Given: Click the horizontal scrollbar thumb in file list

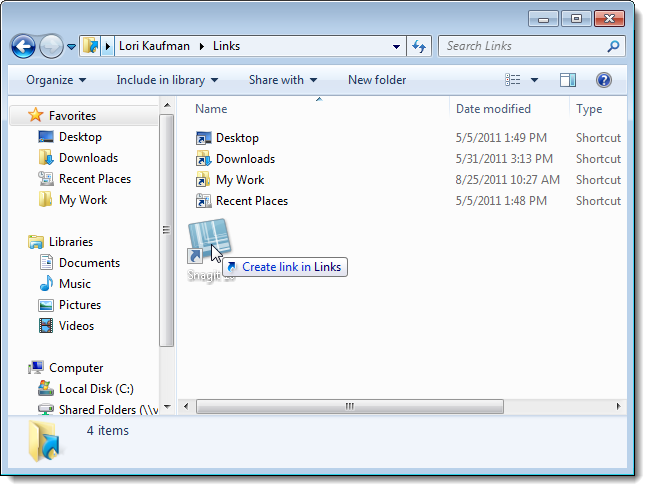Looking at the screenshot, I should coord(350,406).
